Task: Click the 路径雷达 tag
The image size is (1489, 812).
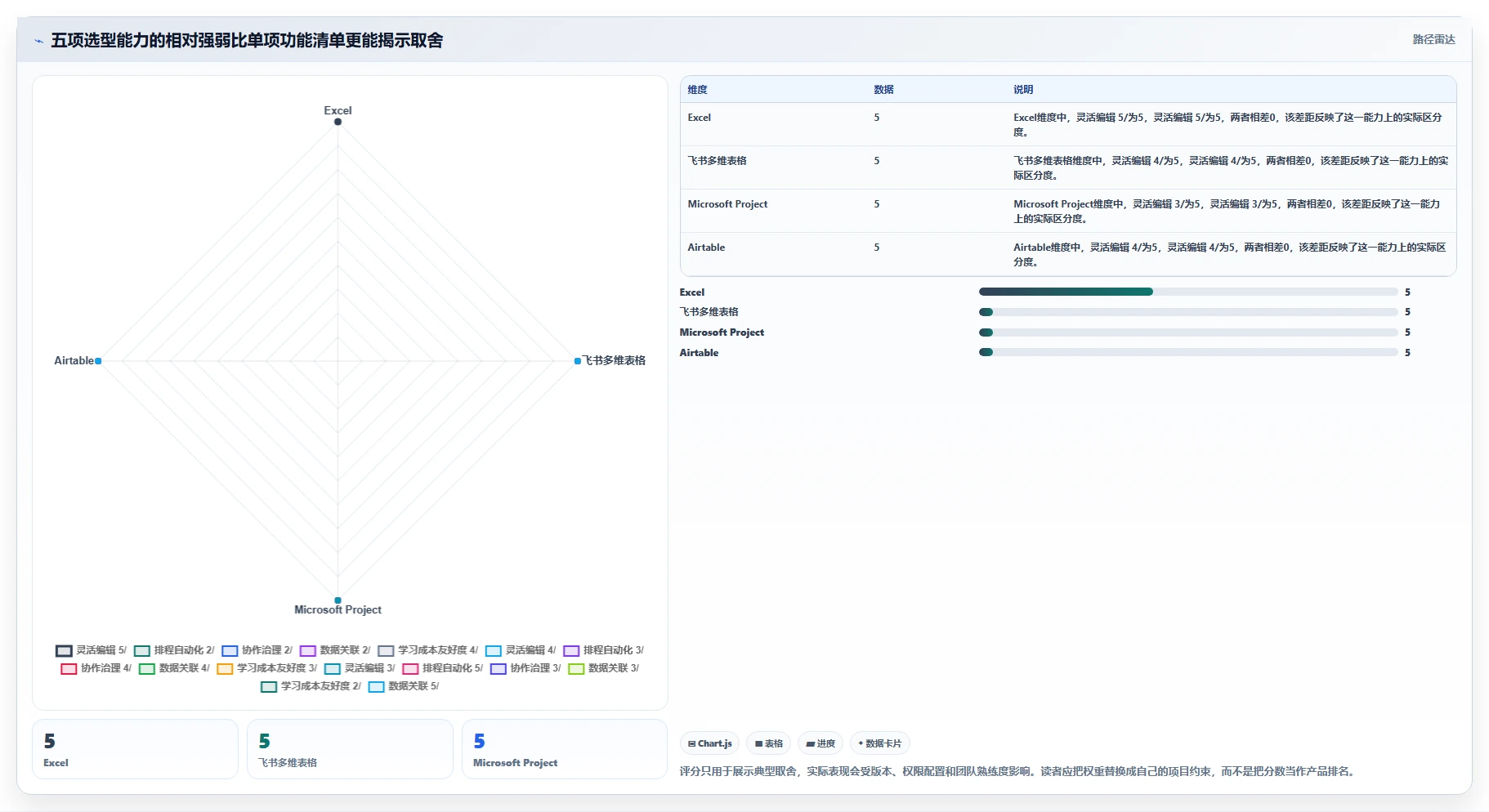Action: point(1433,39)
